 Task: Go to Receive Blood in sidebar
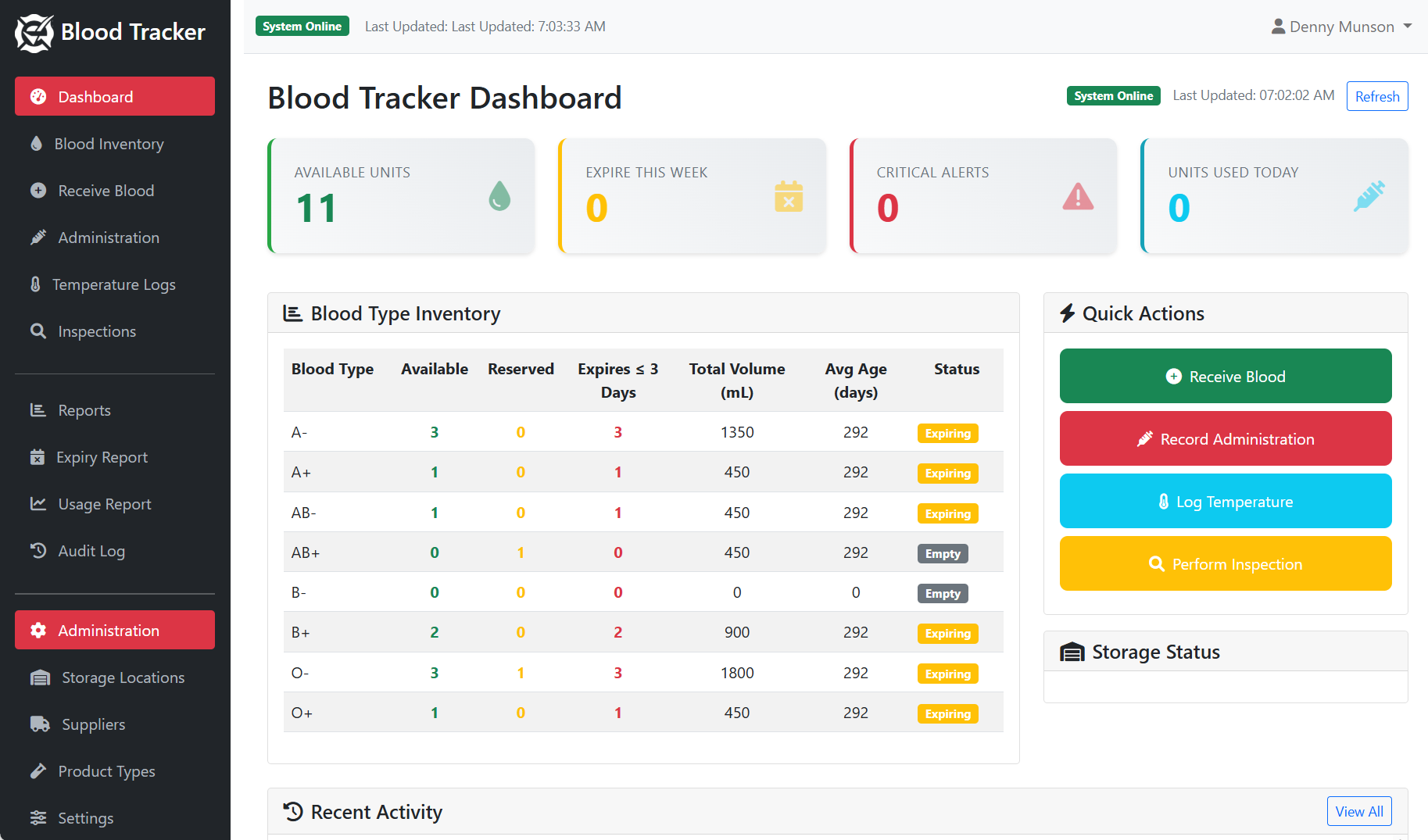click(115, 191)
